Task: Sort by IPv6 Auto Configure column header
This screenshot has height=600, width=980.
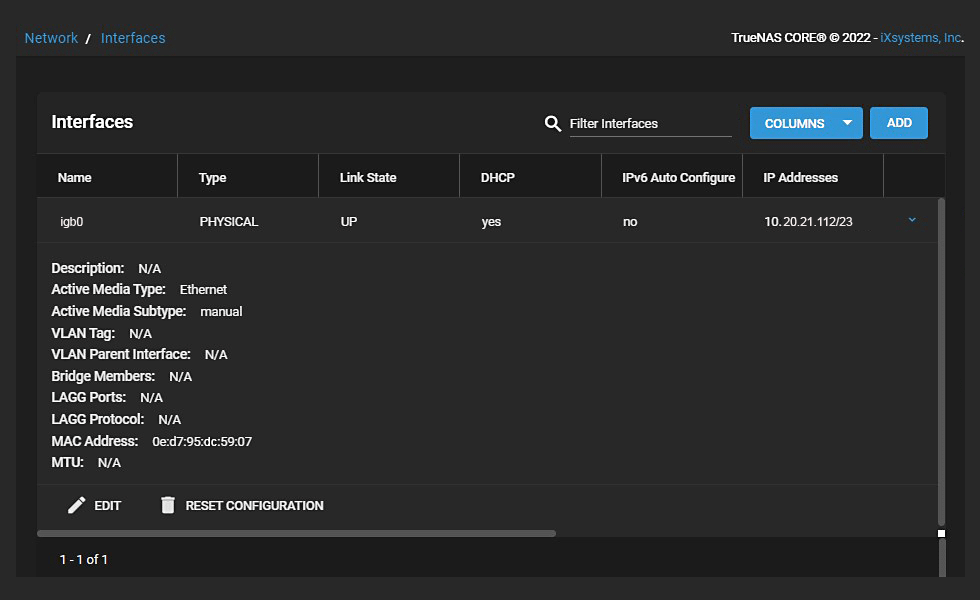Action: pos(678,178)
